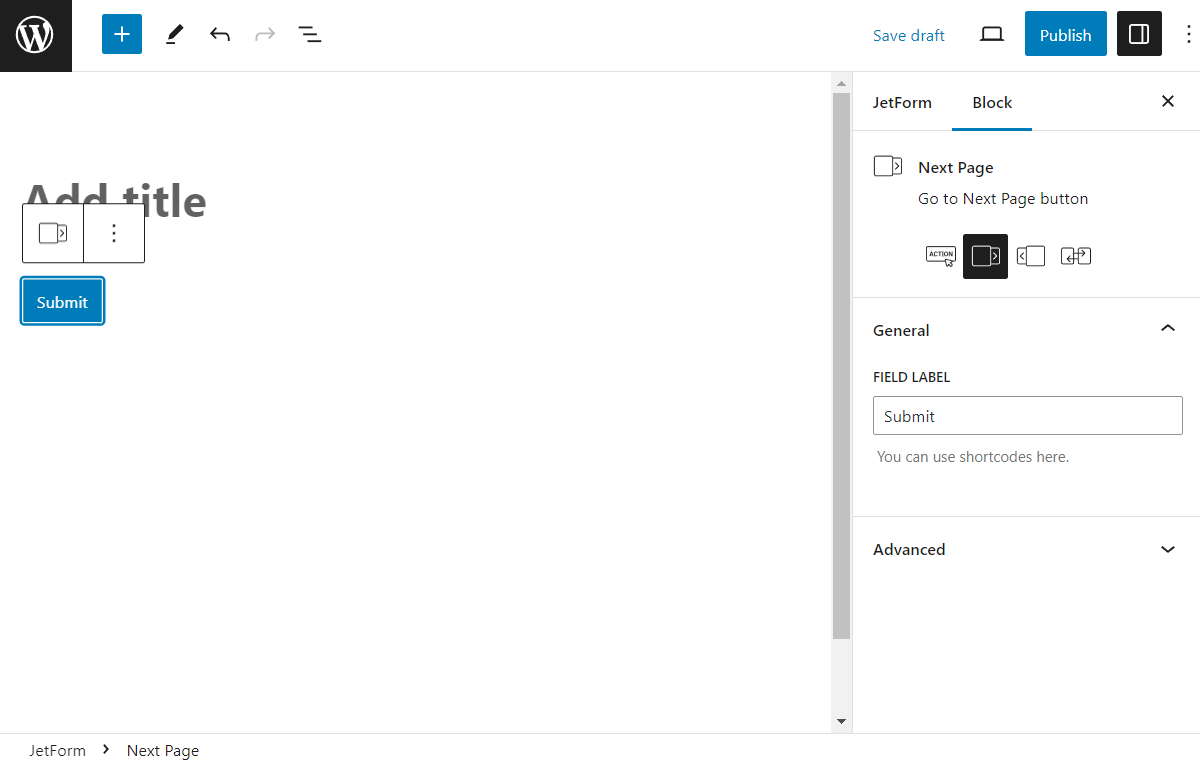Click the Redo icon
Screen dimensions: 1200x760
(x=264, y=33)
